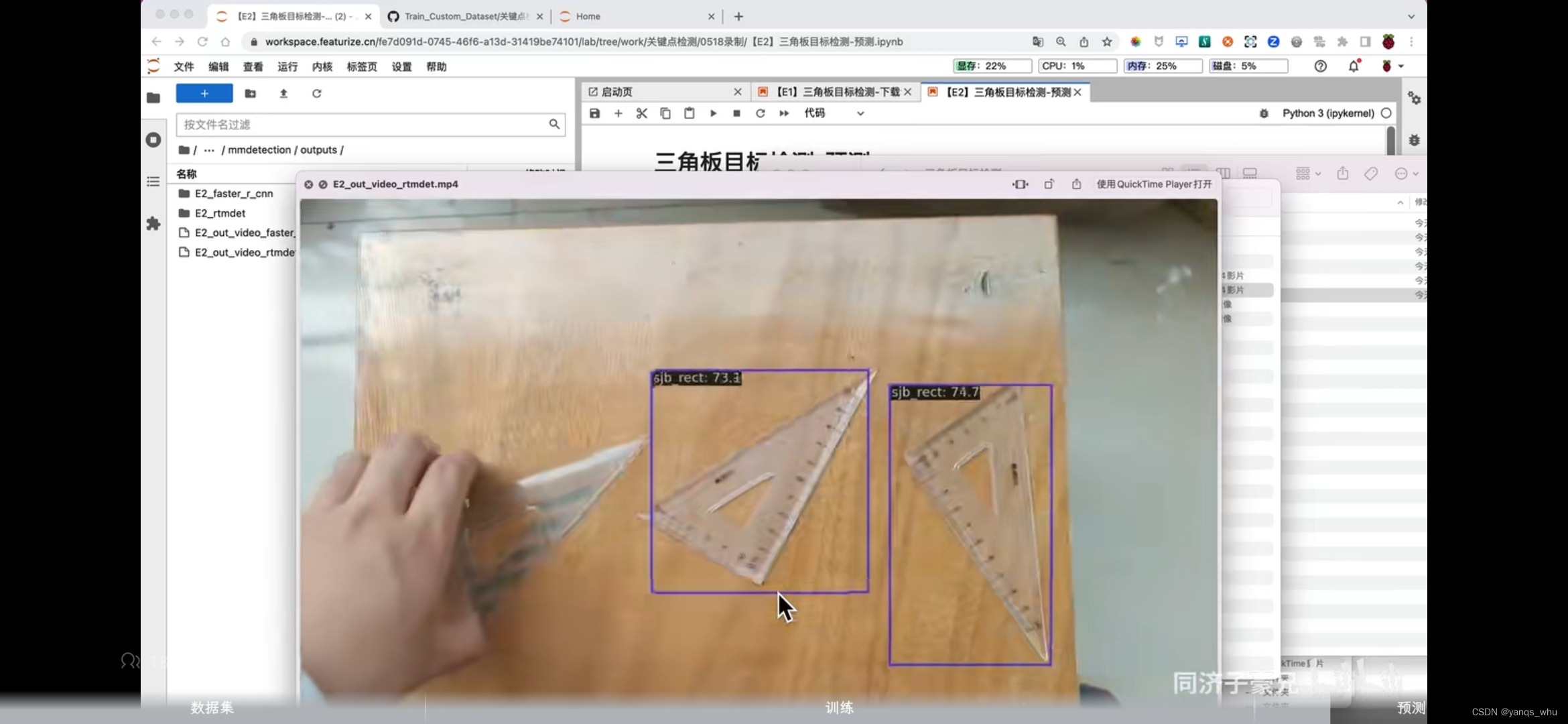This screenshot has width=1568, height=724.
Task: Restart kernel and run all cells
Action: [x=784, y=113]
